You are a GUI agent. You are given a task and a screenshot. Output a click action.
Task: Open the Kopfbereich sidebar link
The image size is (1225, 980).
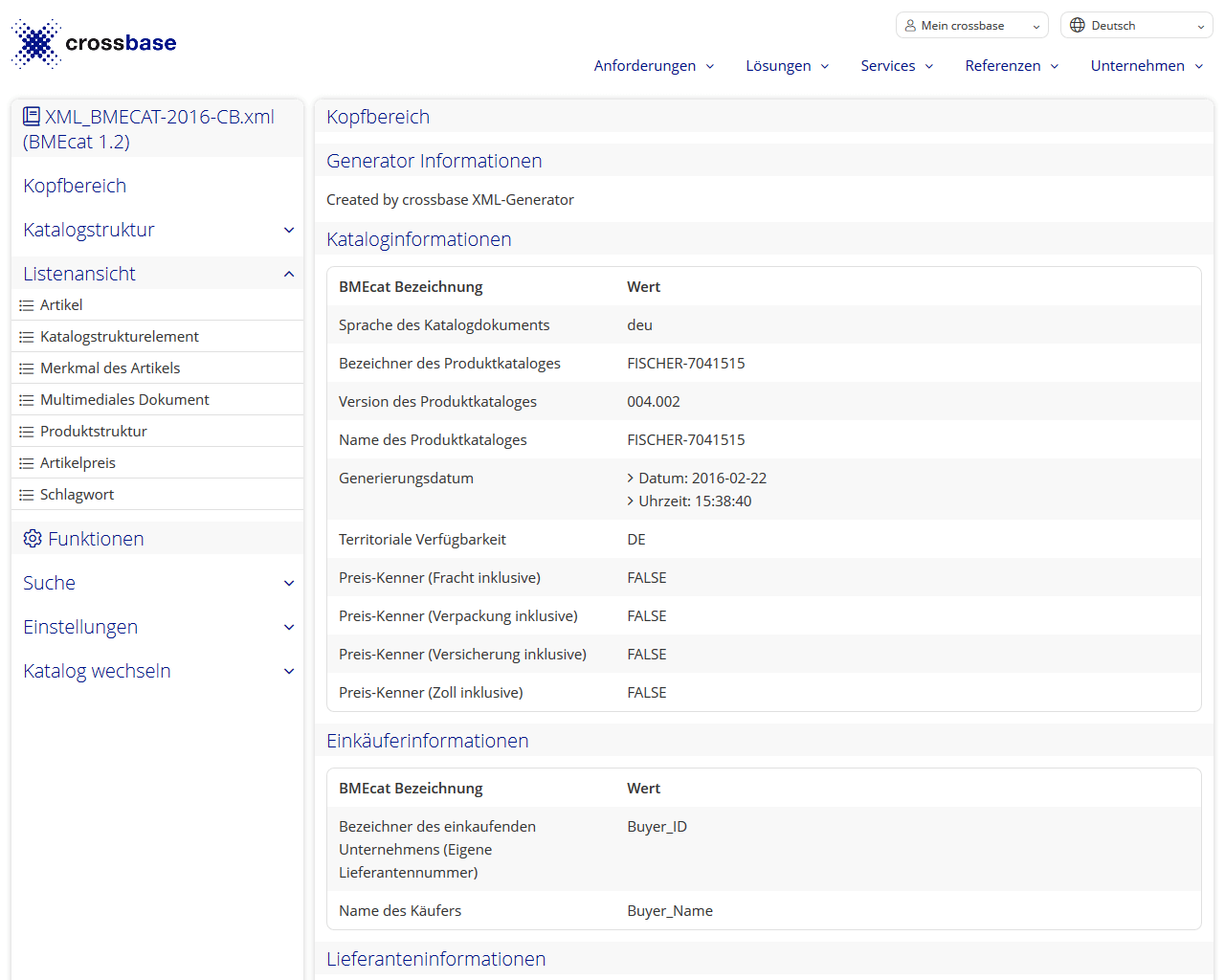(75, 186)
